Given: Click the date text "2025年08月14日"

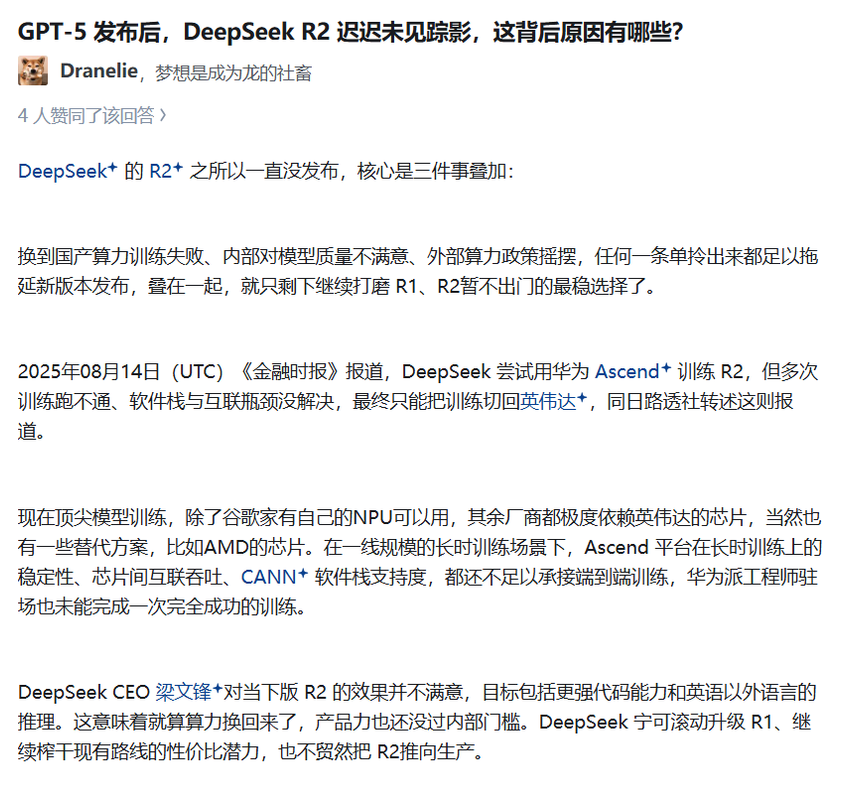Looking at the screenshot, I should click(89, 371).
